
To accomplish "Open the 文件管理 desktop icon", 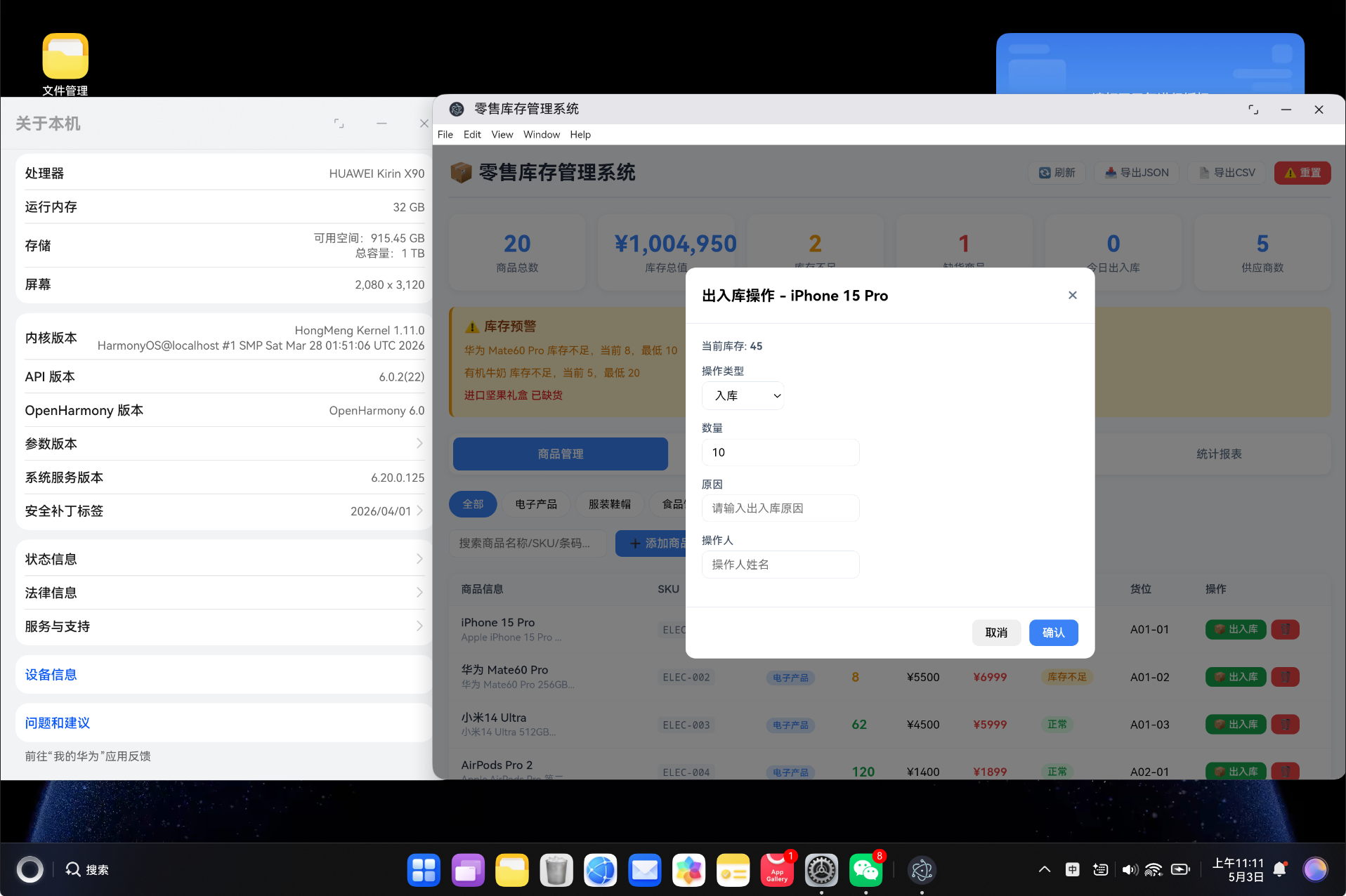I will click(65, 65).
